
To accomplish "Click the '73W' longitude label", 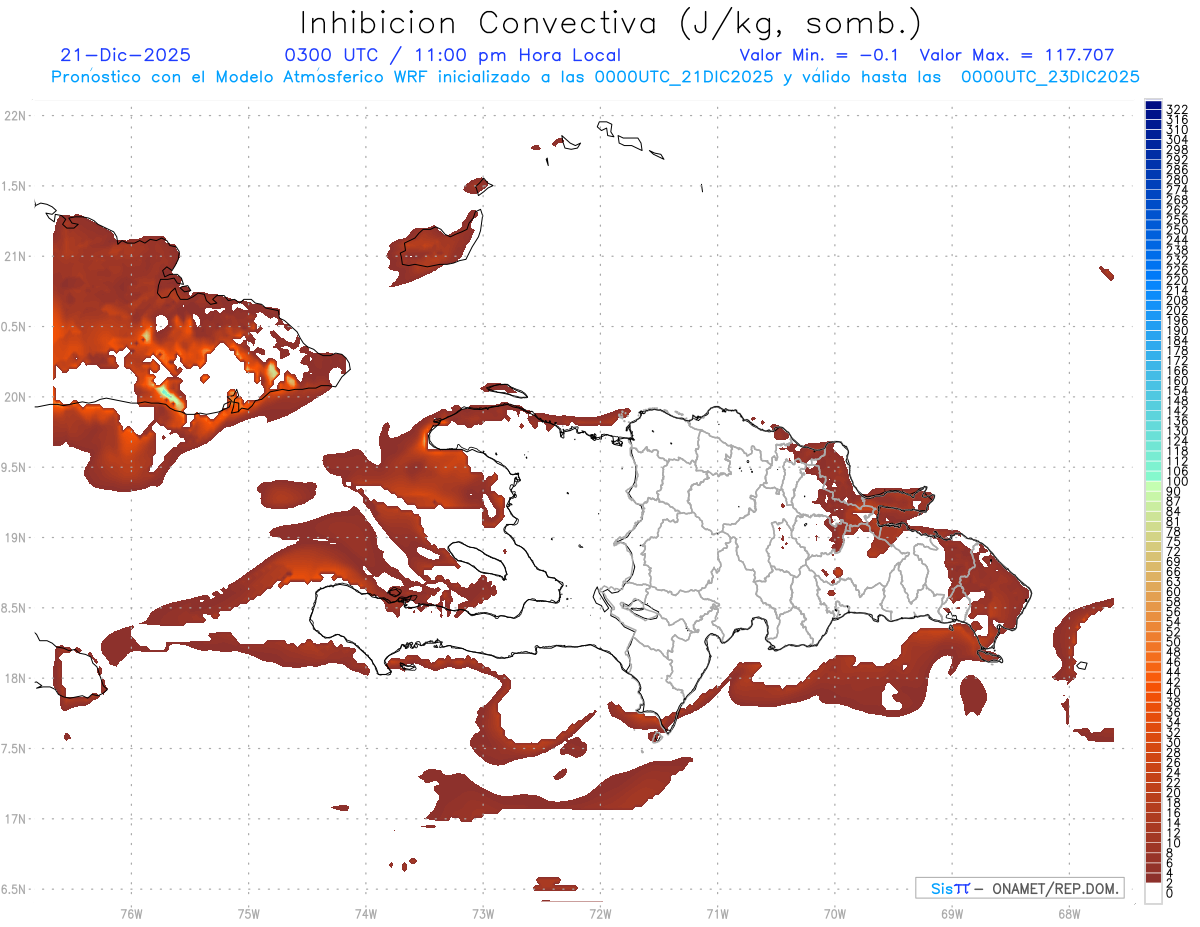I will [x=483, y=913].
